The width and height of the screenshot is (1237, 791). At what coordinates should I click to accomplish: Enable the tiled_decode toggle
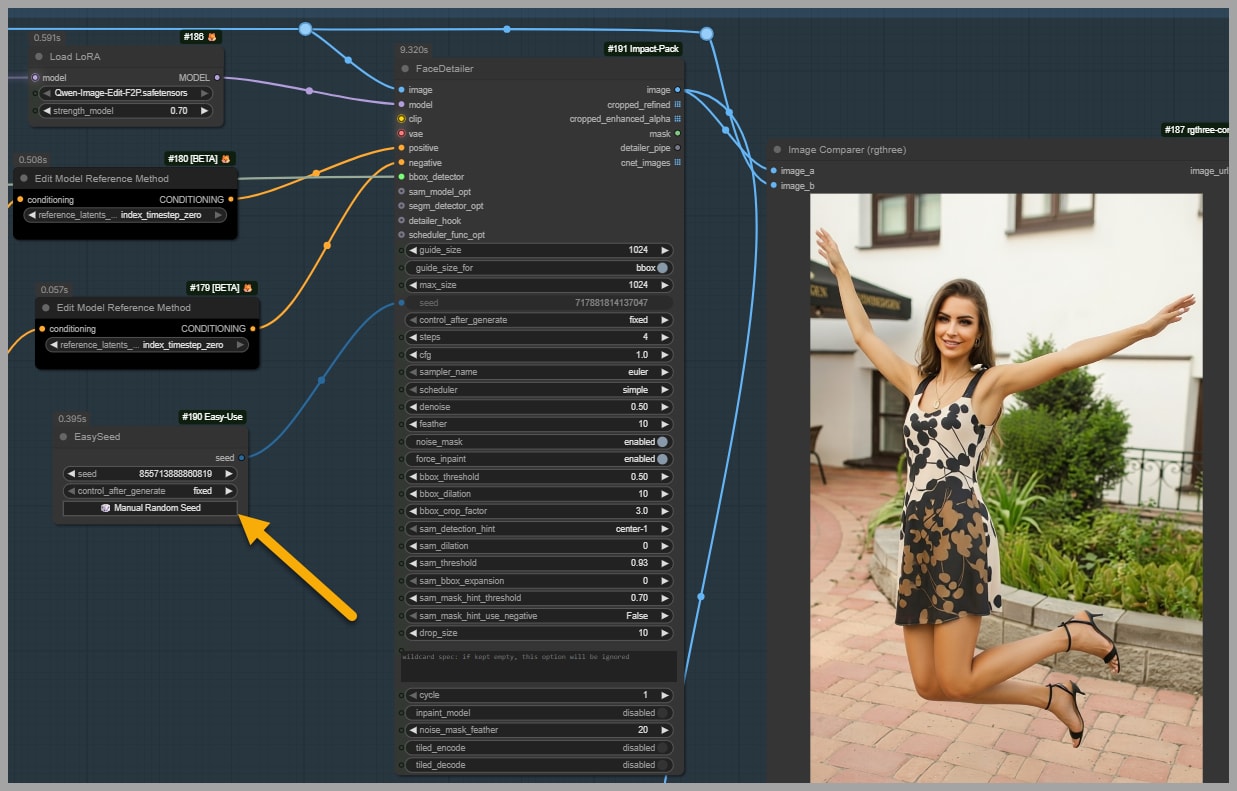pyautogui.click(x=661, y=765)
